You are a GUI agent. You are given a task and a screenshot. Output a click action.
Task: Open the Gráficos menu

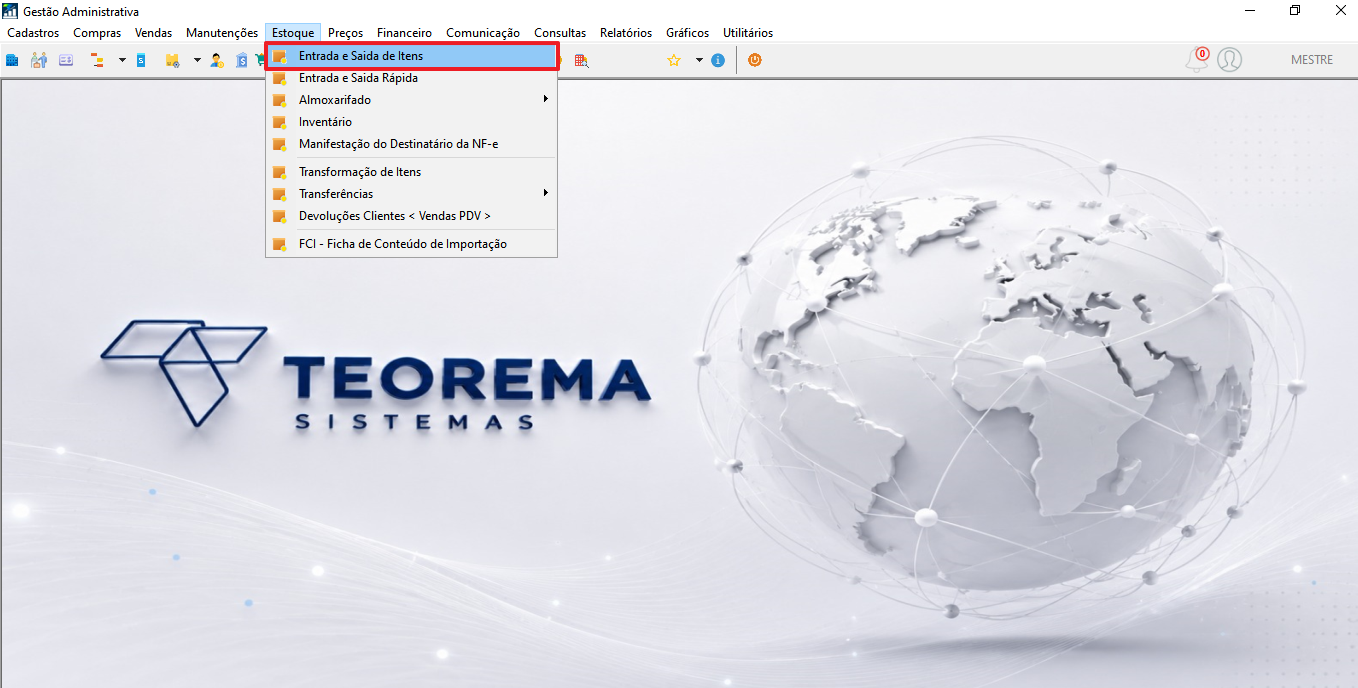pyautogui.click(x=688, y=33)
